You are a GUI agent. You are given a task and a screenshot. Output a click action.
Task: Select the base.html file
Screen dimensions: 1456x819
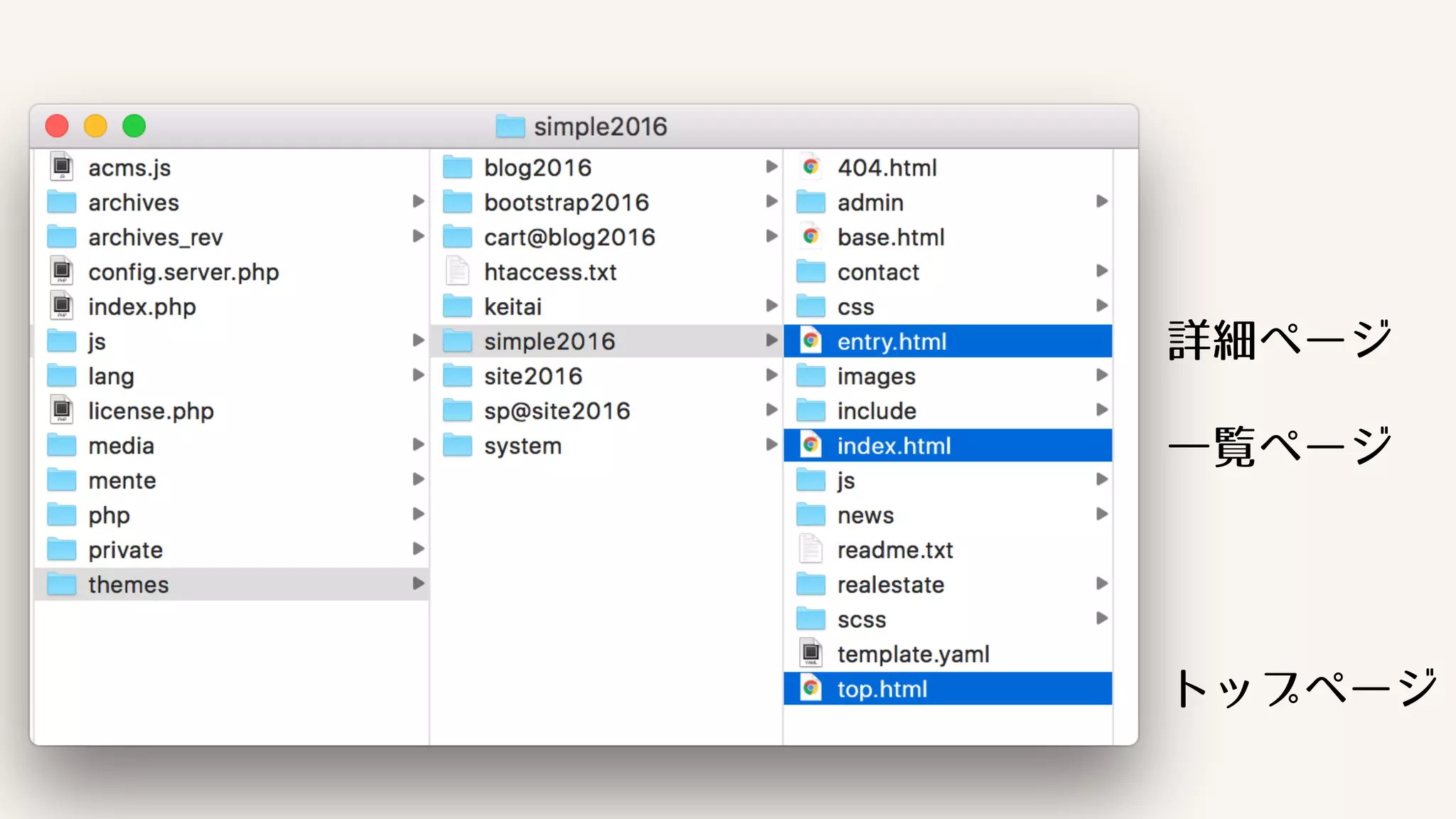click(890, 237)
